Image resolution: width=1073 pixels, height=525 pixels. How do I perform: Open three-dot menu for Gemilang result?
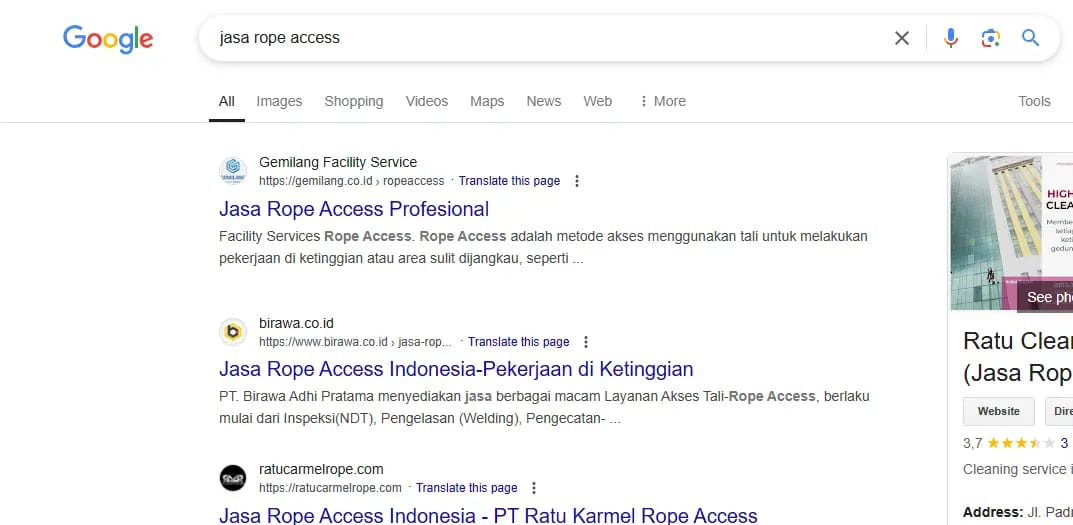click(576, 181)
